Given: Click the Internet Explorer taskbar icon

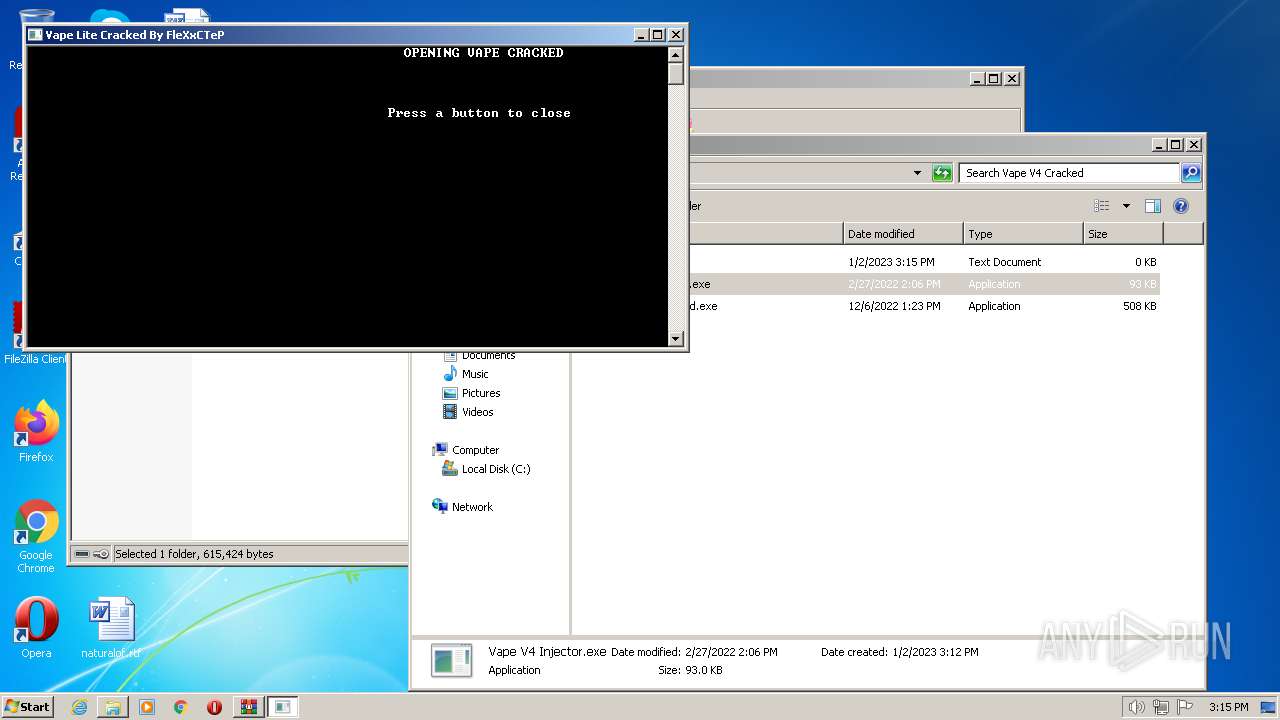Looking at the screenshot, I should [x=79, y=707].
